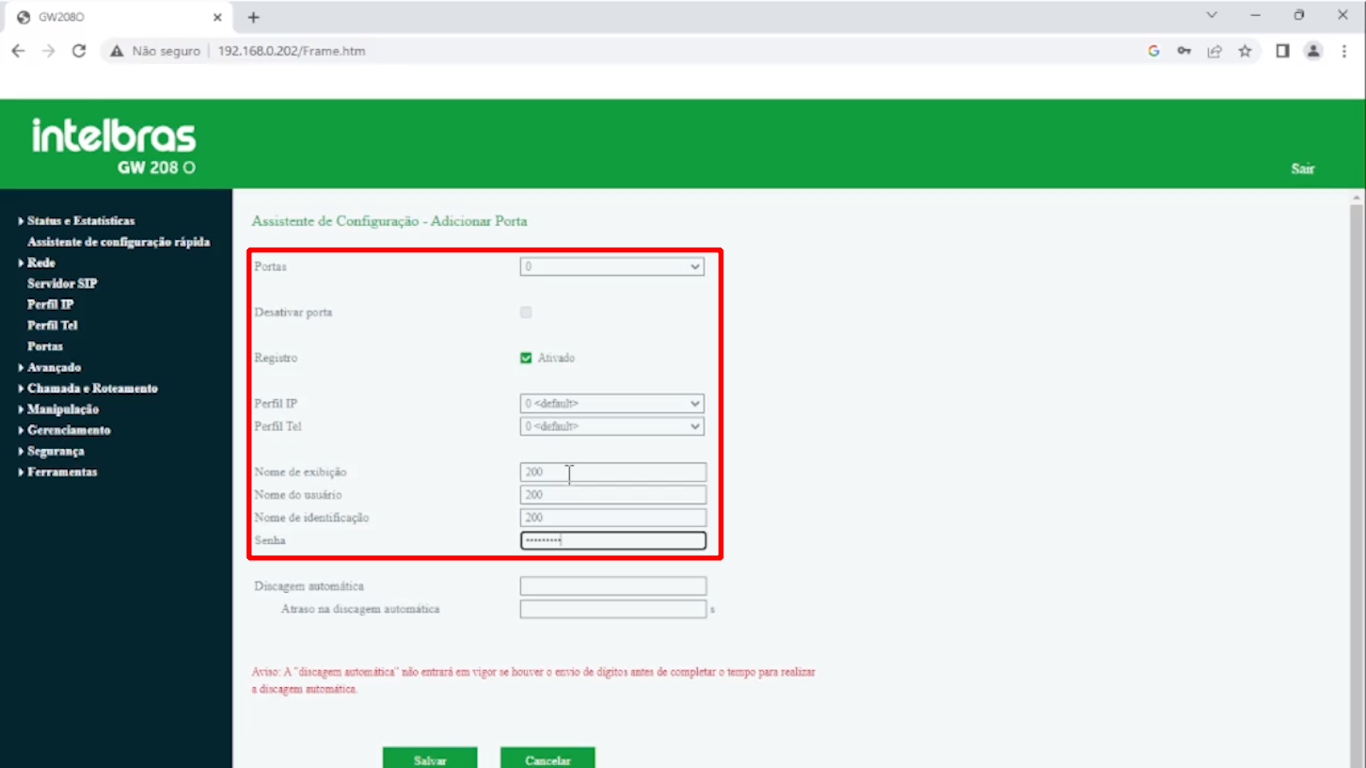Click the Nome do usuário field
The image size is (1366, 768).
(x=613, y=495)
